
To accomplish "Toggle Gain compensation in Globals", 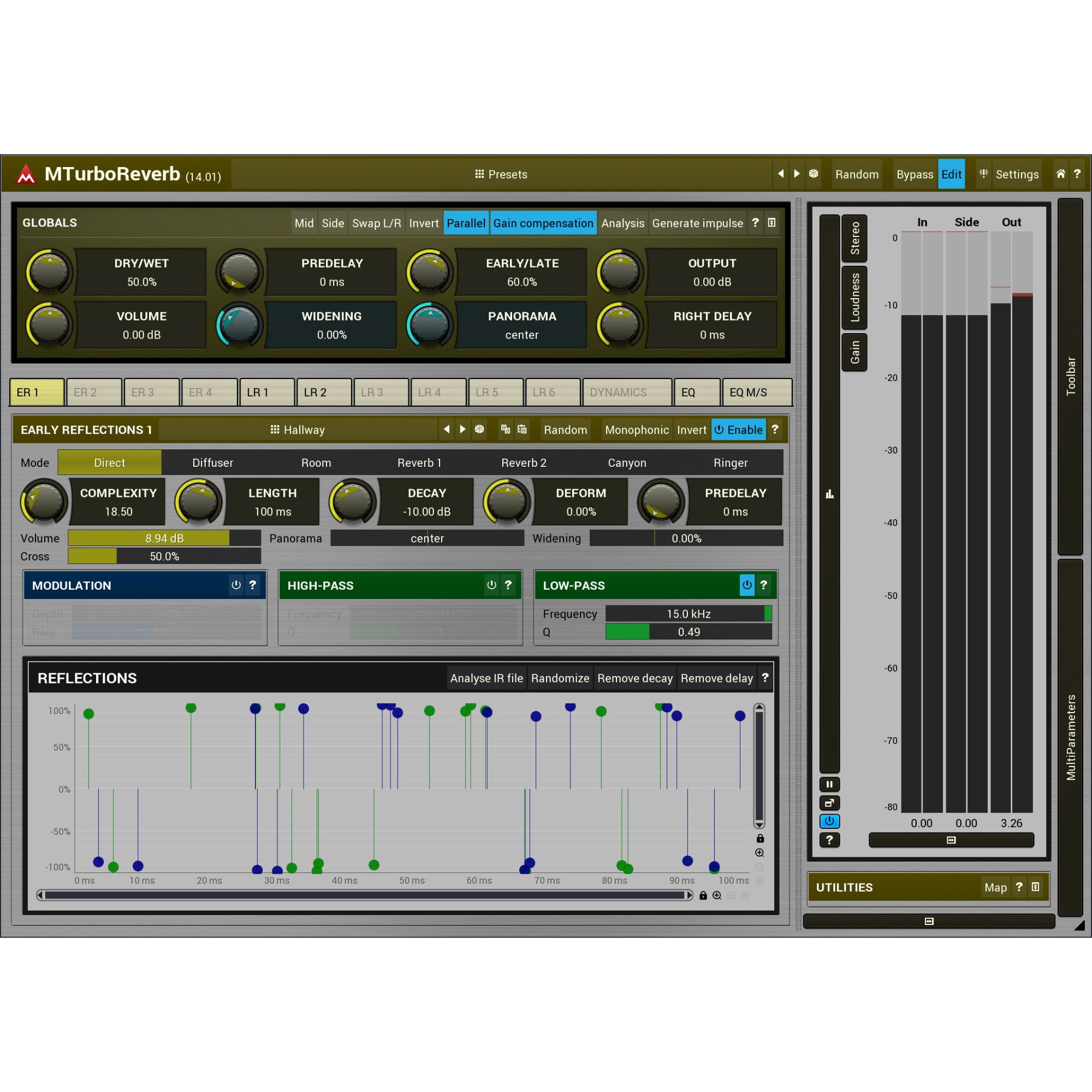I will tap(543, 223).
